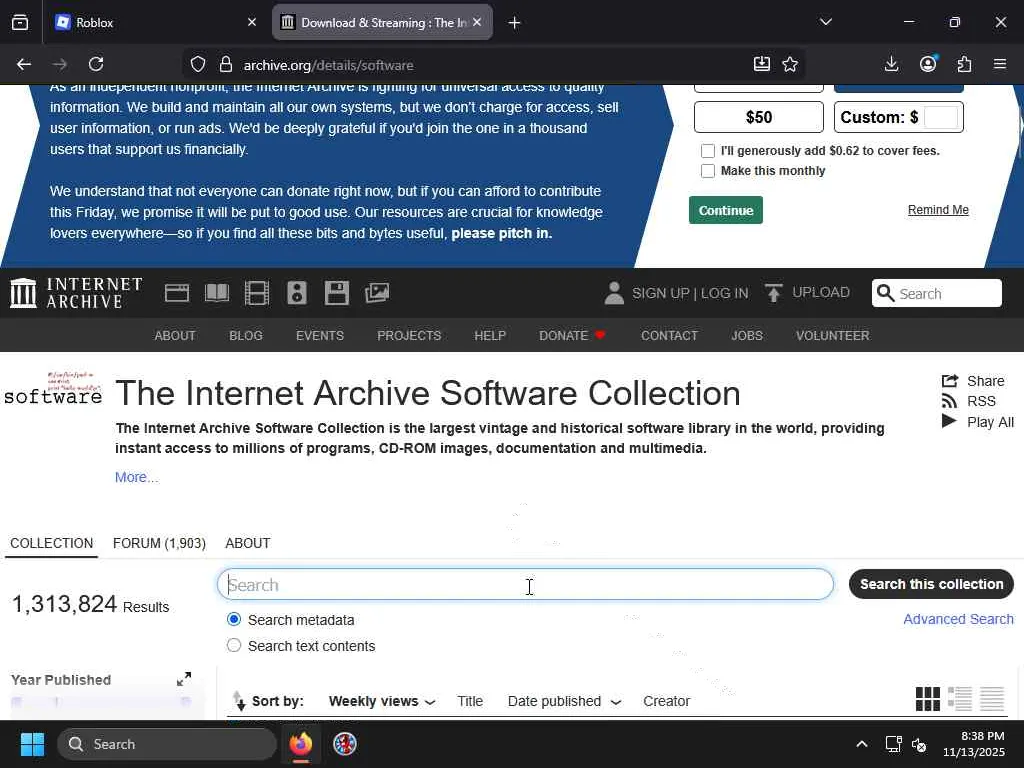
Task: Click Search this collection button
Action: coord(931,584)
